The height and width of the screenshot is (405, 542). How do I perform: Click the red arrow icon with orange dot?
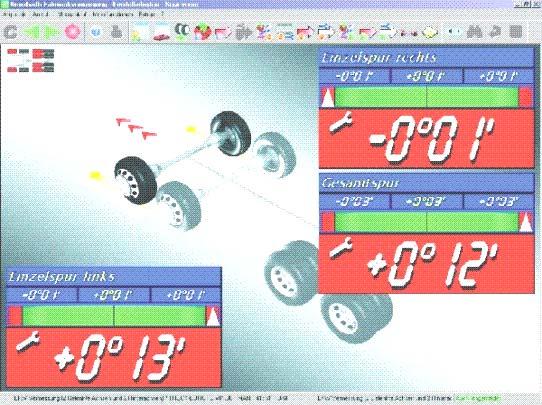(x=306, y=32)
